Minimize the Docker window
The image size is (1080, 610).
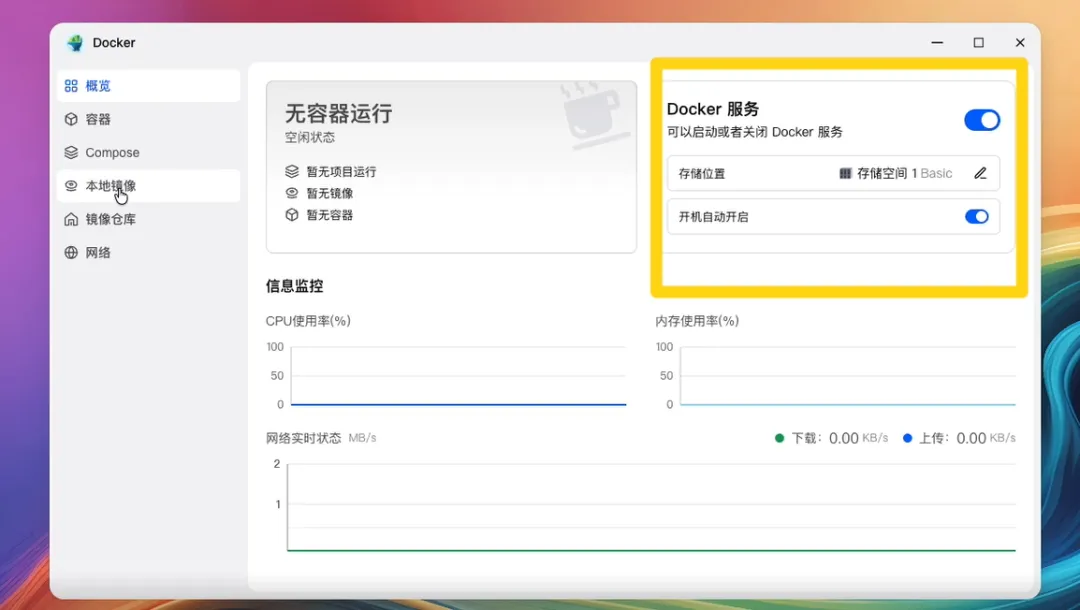tap(937, 43)
